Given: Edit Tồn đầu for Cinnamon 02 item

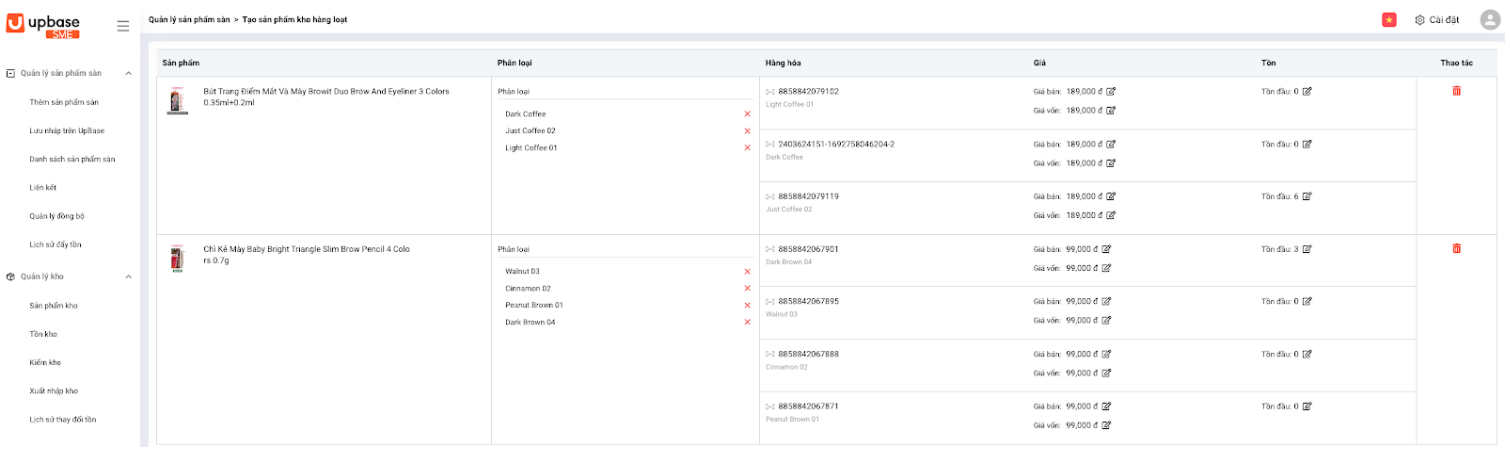Looking at the screenshot, I should pos(1307,354).
